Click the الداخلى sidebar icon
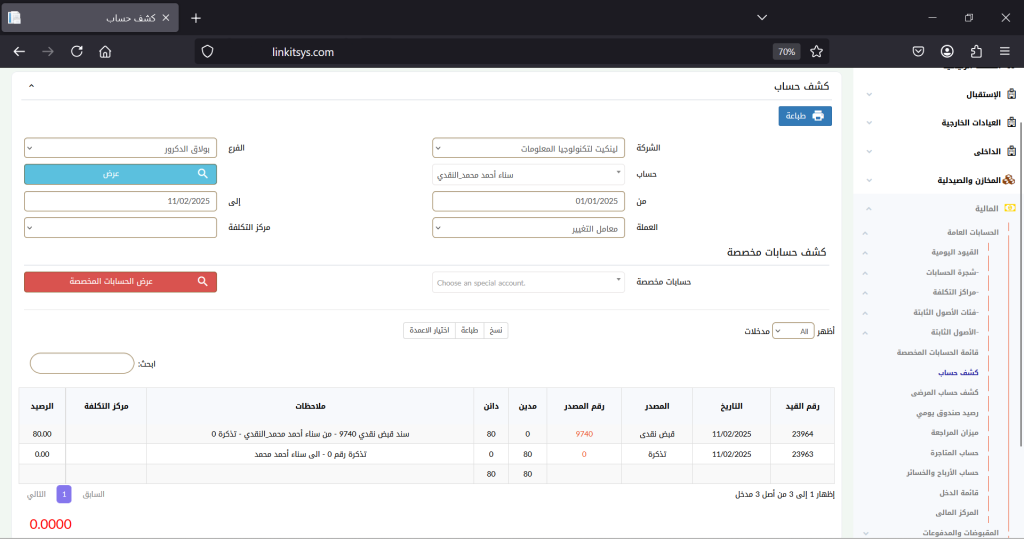The image size is (1024, 539). click(x=1010, y=152)
